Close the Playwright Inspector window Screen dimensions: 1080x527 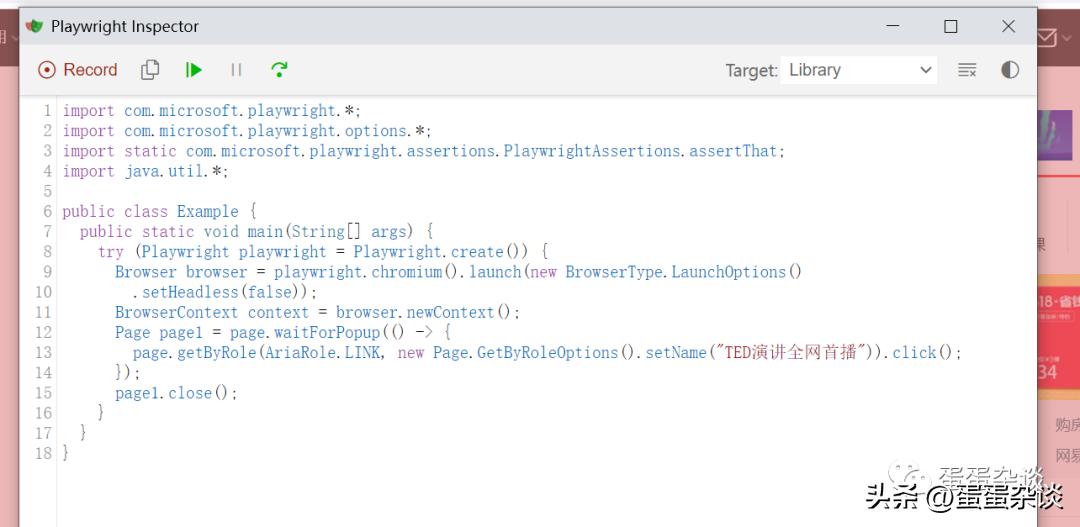pyautogui.click(x=1008, y=27)
